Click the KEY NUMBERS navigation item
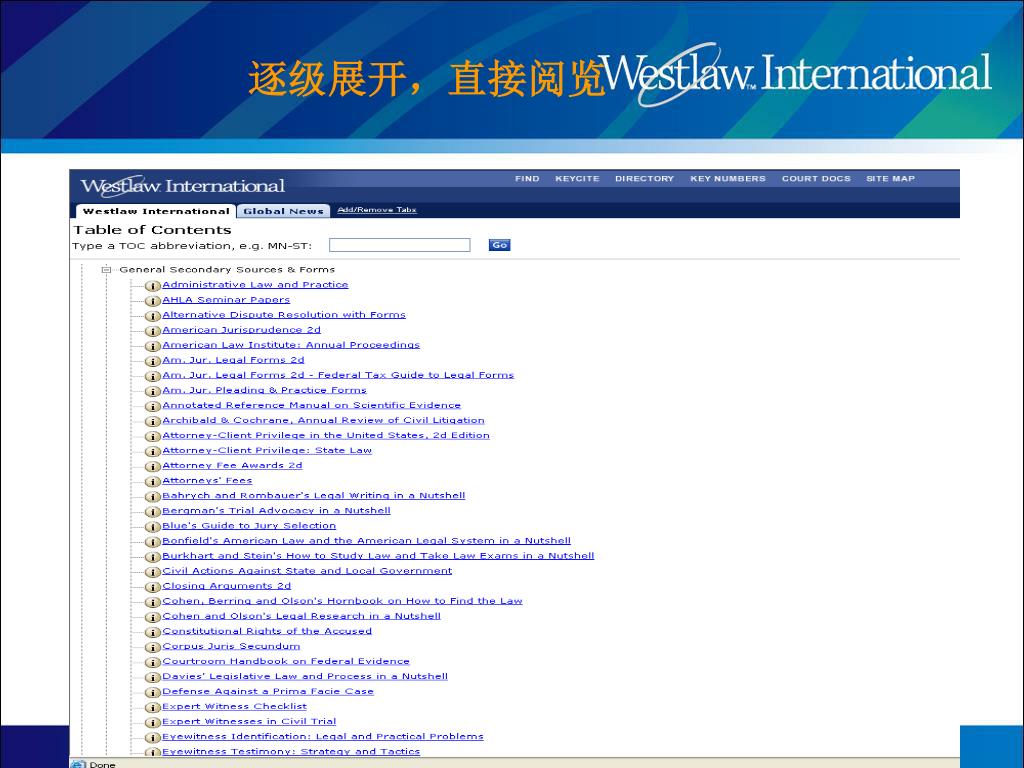Image resolution: width=1024 pixels, height=768 pixels. (727, 179)
